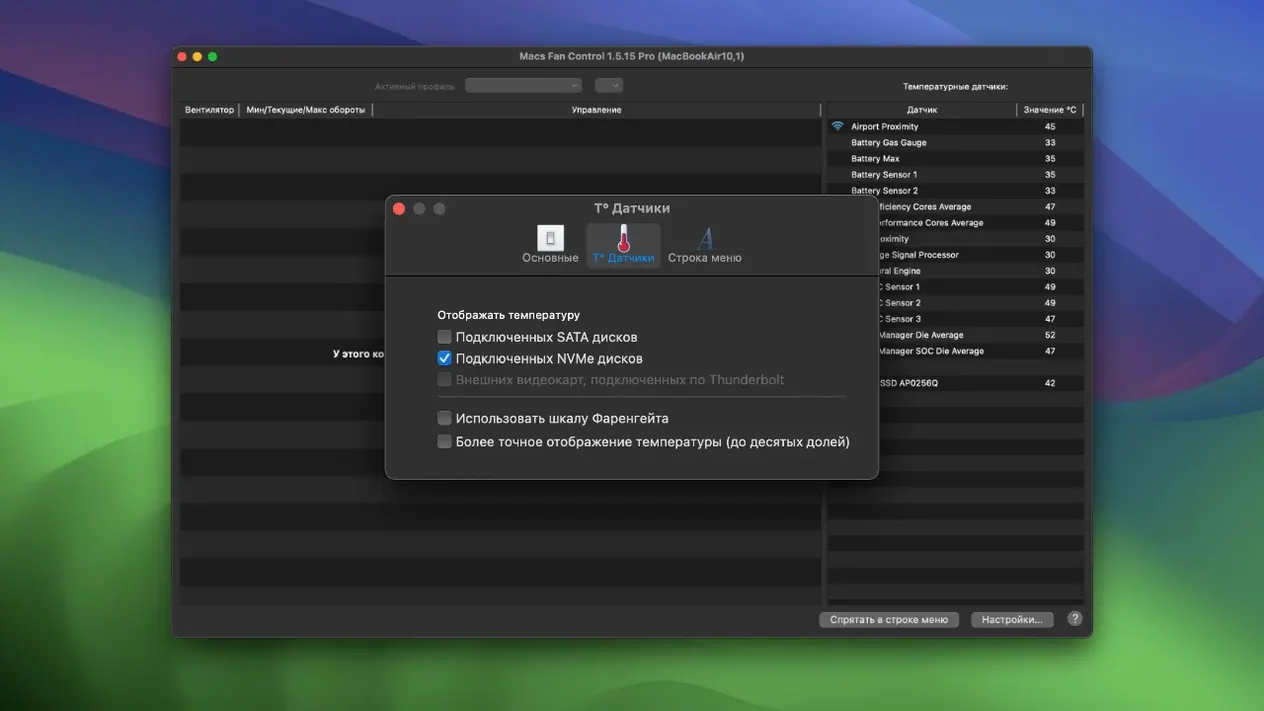
Task: Click the Airport Proximity value 45
Action: point(1050,127)
